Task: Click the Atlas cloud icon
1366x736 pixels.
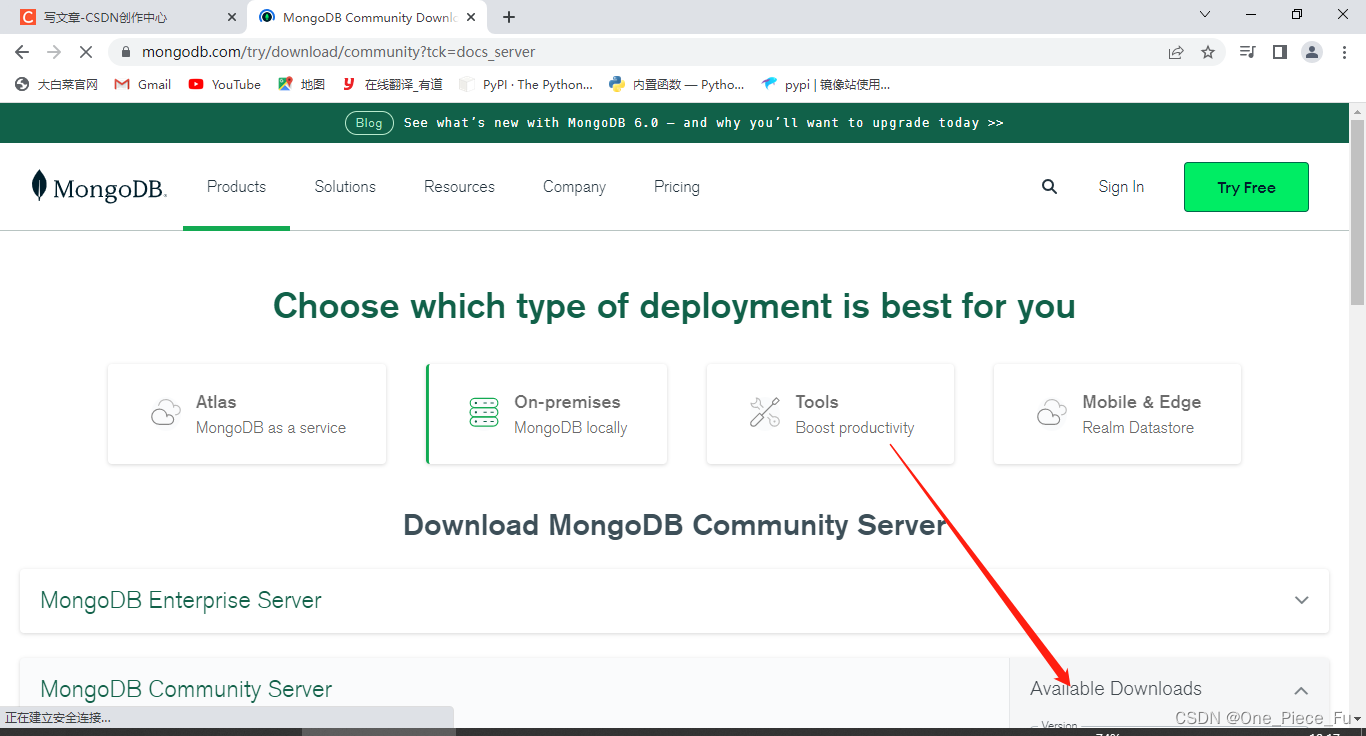Action: point(166,413)
